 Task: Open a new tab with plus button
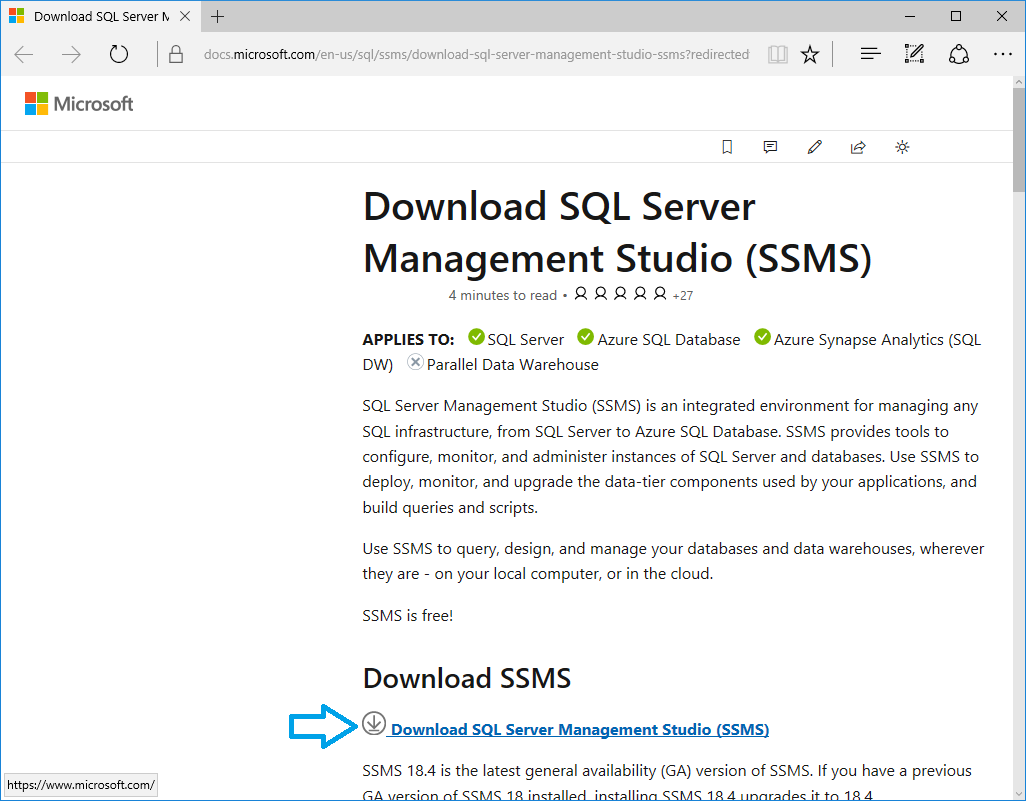[x=218, y=17]
